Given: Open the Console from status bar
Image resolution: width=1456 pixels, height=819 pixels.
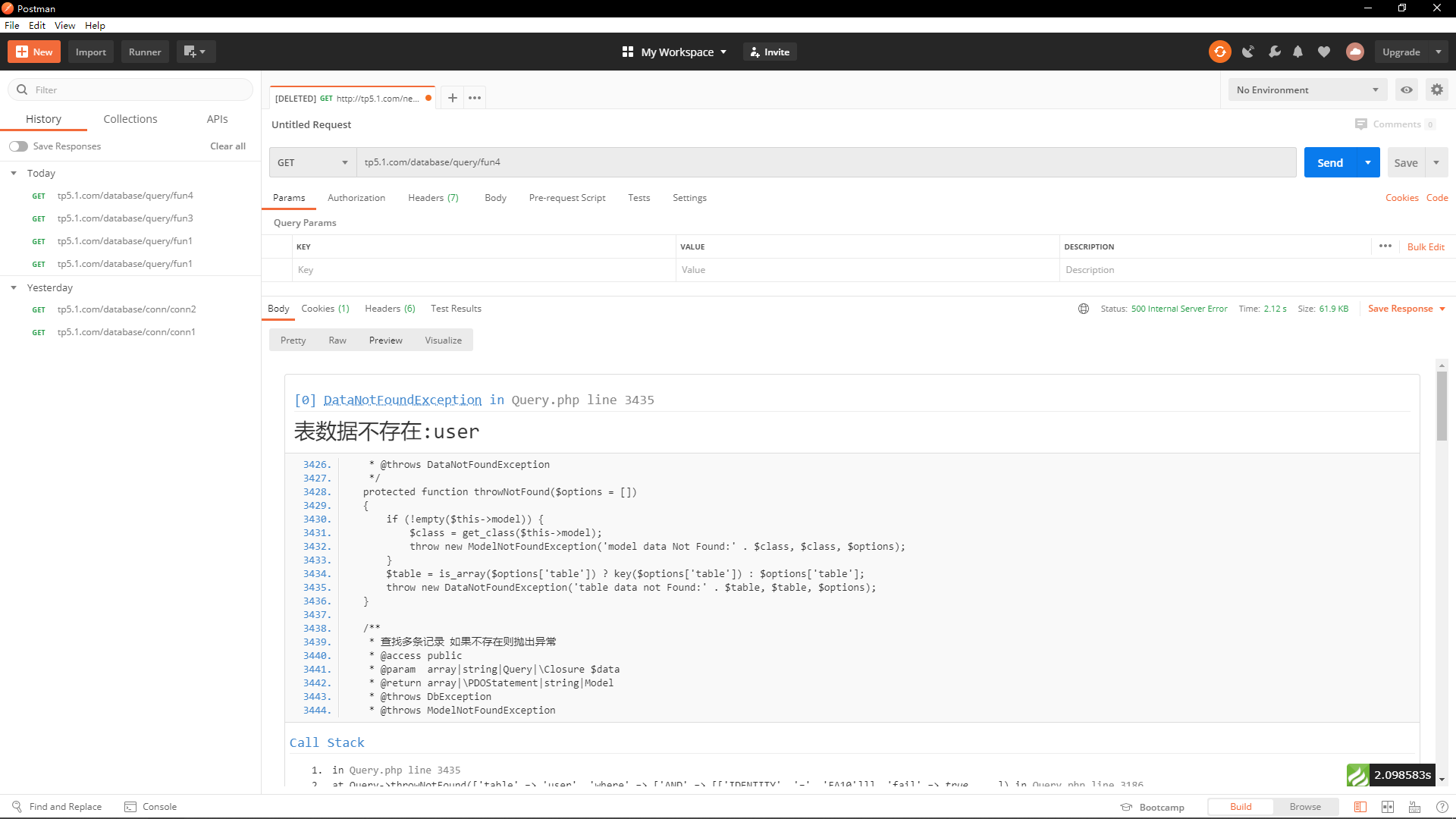Looking at the screenshot, I should [150, 807].
